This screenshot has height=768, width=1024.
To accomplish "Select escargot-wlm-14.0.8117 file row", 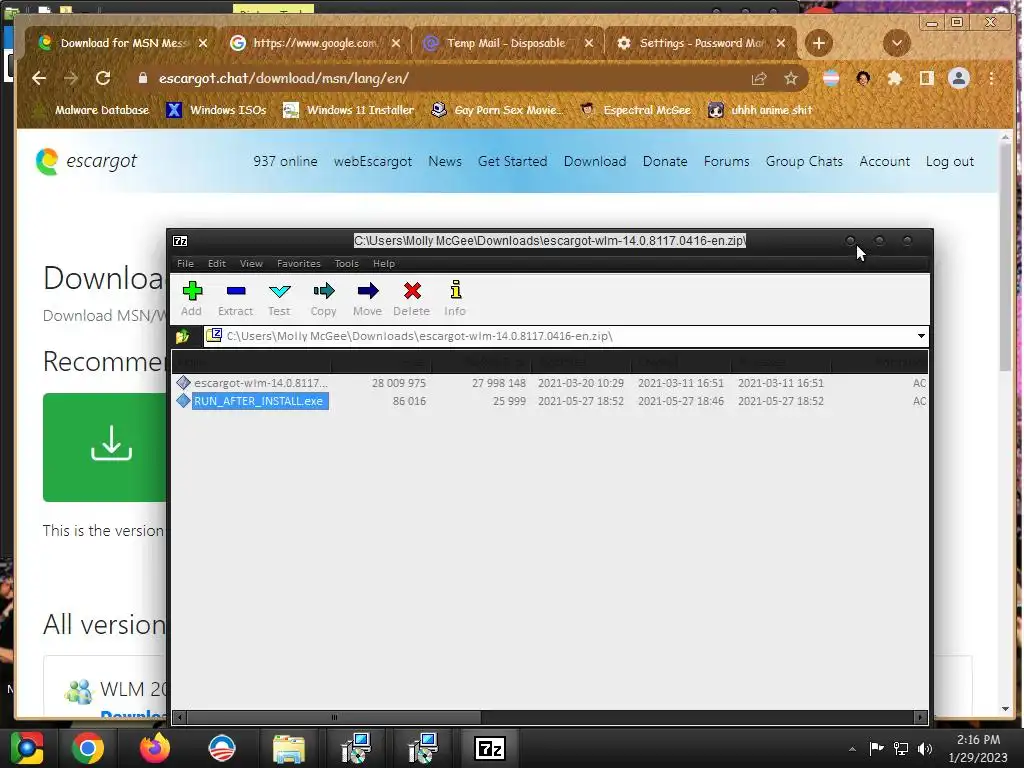I will [x=549, y=383].
